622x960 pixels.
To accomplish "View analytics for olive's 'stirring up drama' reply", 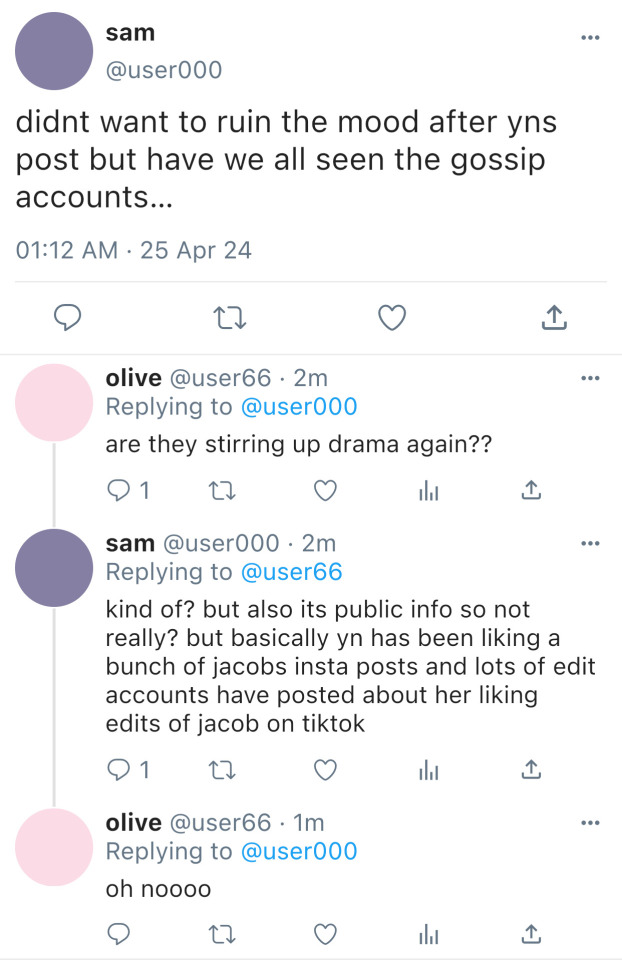I will [x=429, y=491].
